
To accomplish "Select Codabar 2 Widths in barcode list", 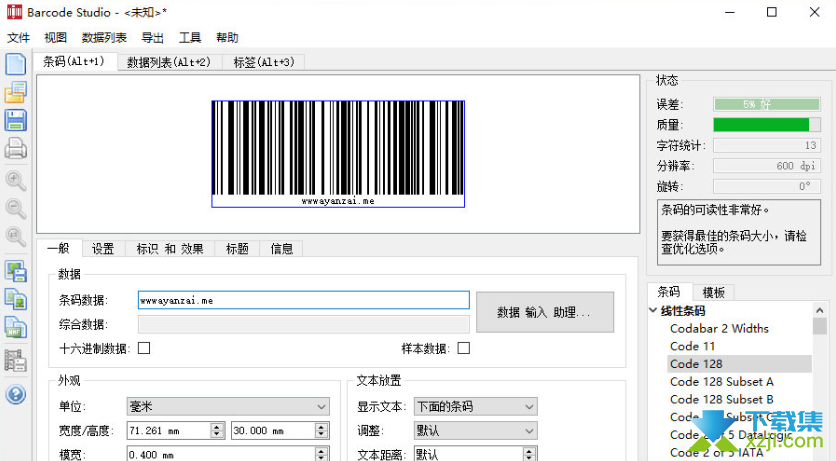I will tap(719, 328).
